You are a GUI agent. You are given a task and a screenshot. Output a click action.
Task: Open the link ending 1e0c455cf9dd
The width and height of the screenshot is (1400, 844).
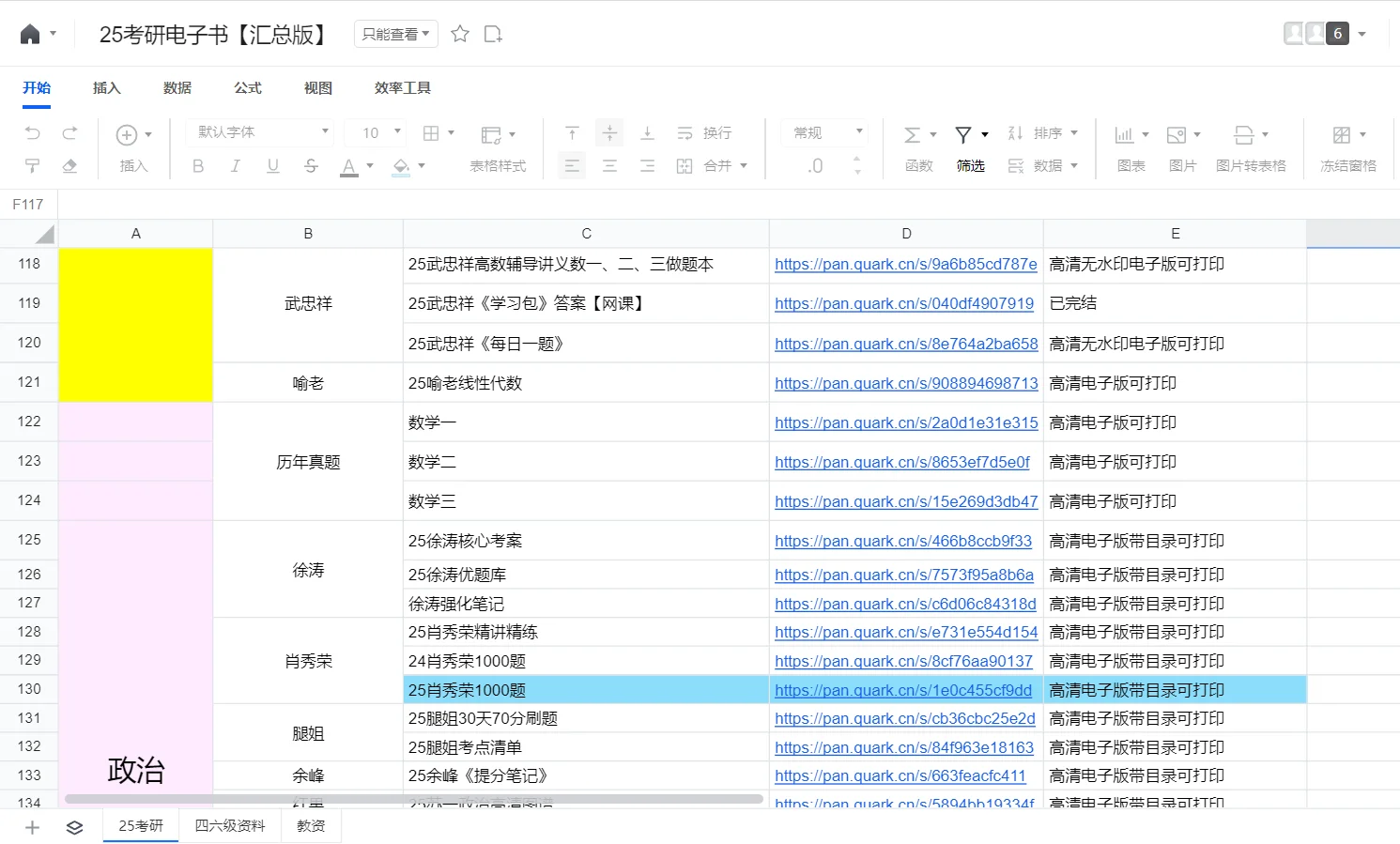tap(903, 690)
